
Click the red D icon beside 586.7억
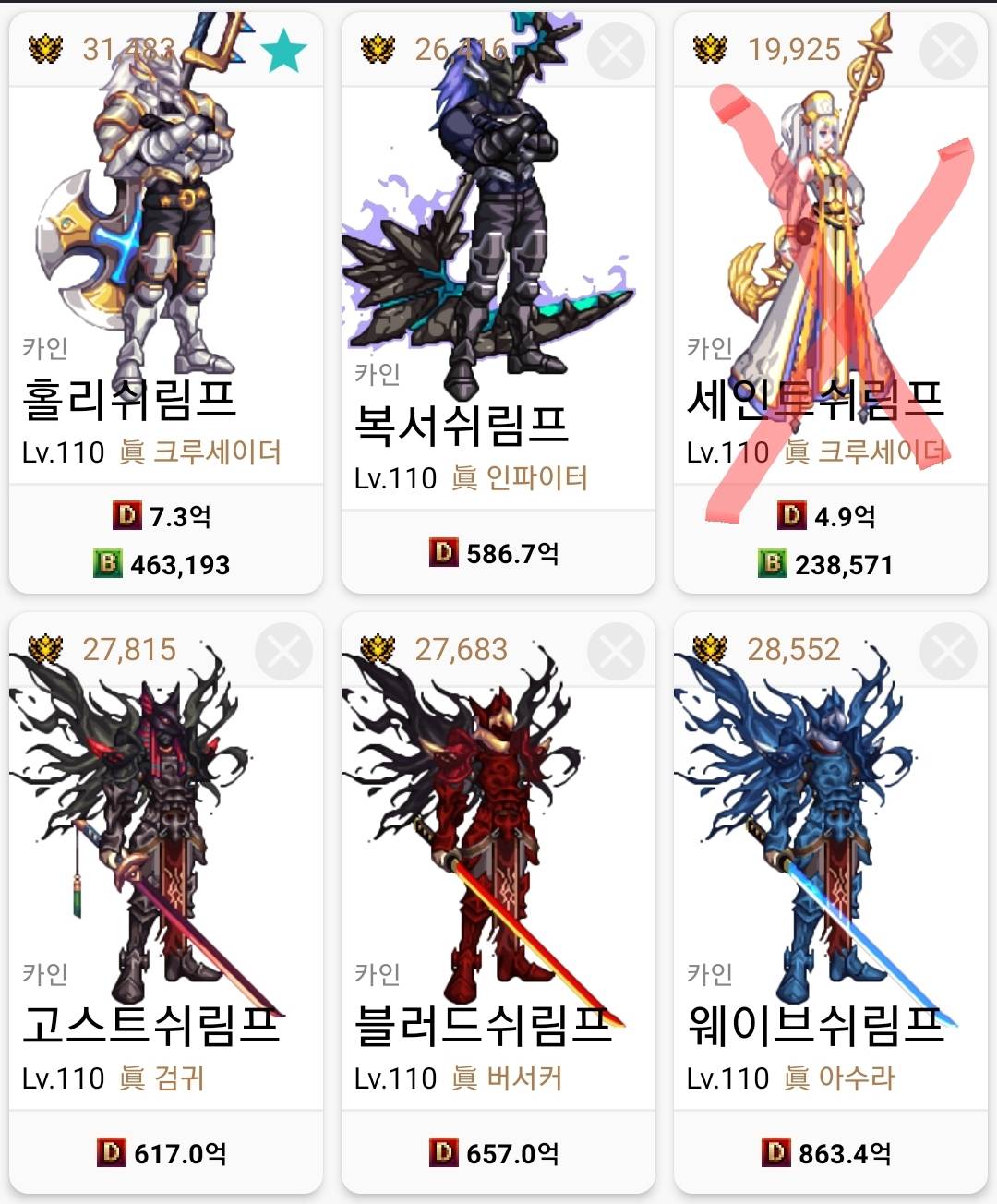click(444, 552)
